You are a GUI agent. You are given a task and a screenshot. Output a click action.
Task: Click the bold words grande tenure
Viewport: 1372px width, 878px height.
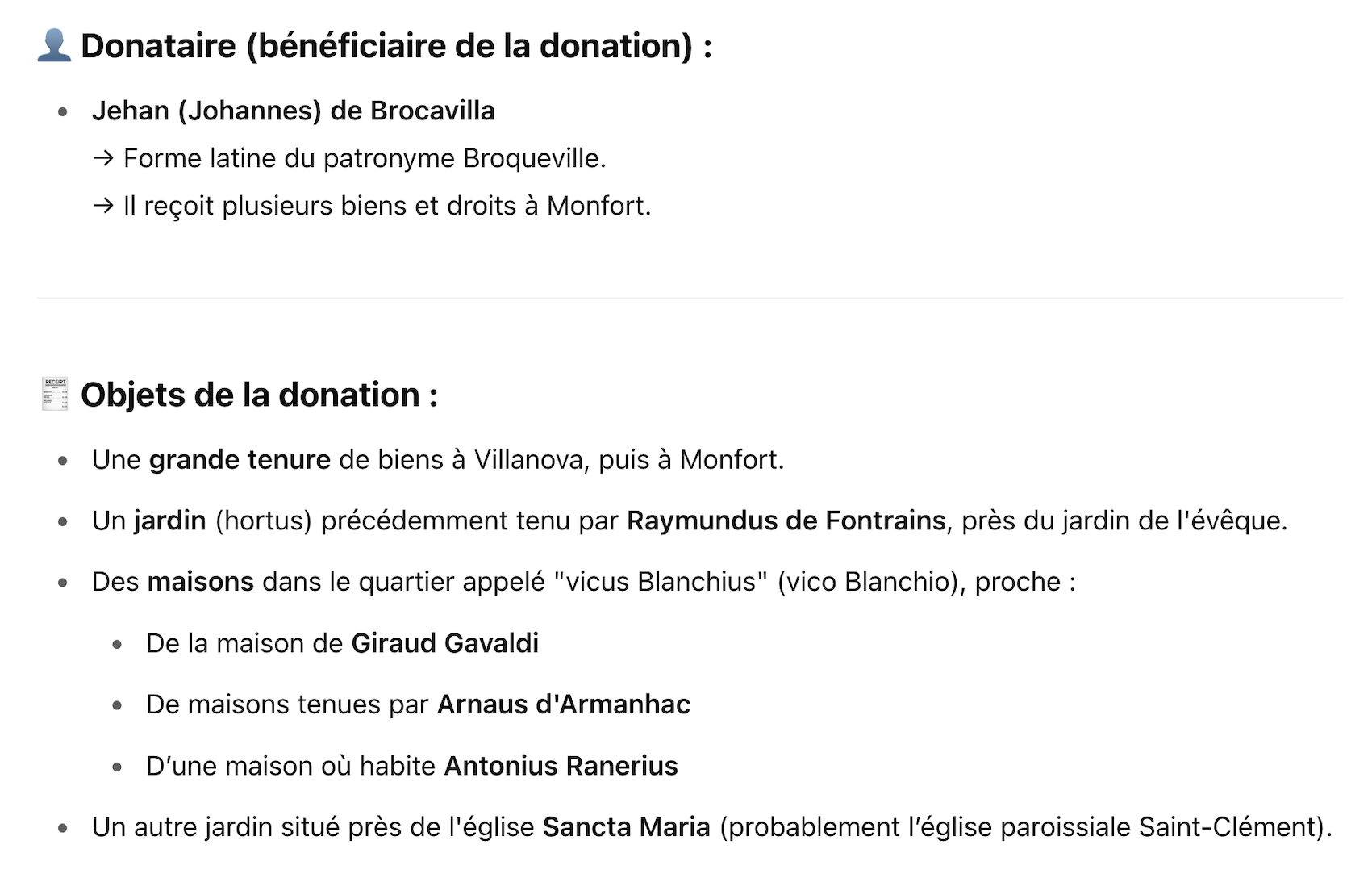[240, 460]
